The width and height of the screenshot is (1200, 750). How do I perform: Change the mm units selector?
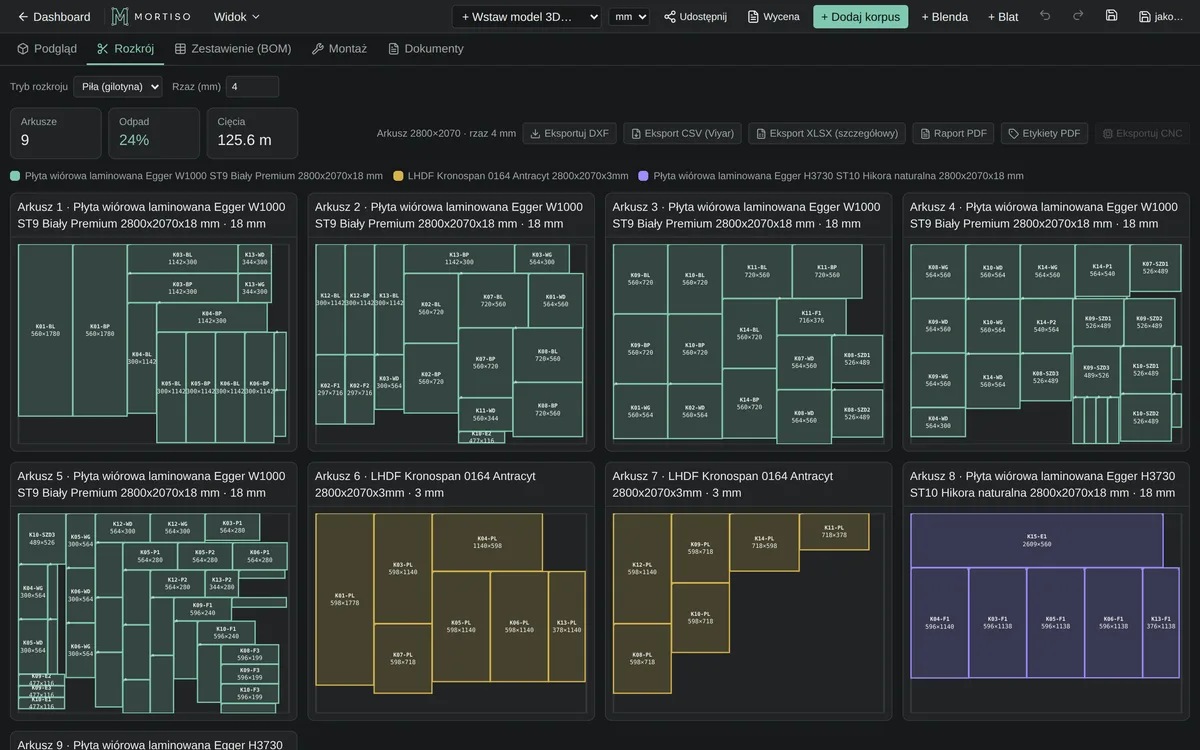coord(629,17)
